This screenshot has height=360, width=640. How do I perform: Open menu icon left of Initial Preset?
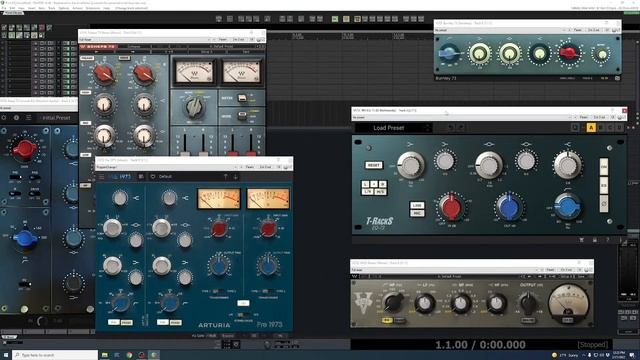point(29,118)
